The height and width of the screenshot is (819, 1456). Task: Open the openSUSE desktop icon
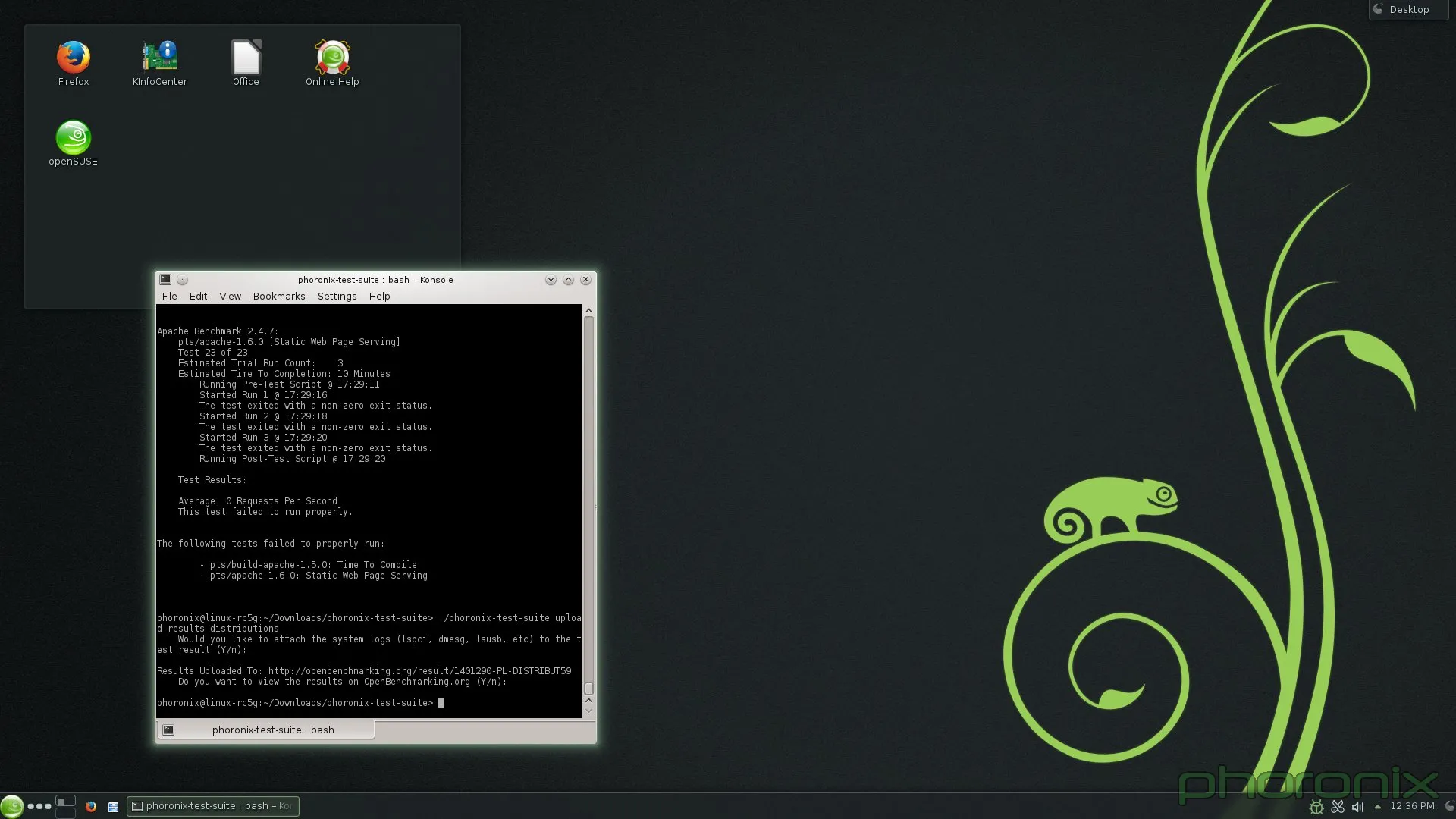(x=74, y=139)
